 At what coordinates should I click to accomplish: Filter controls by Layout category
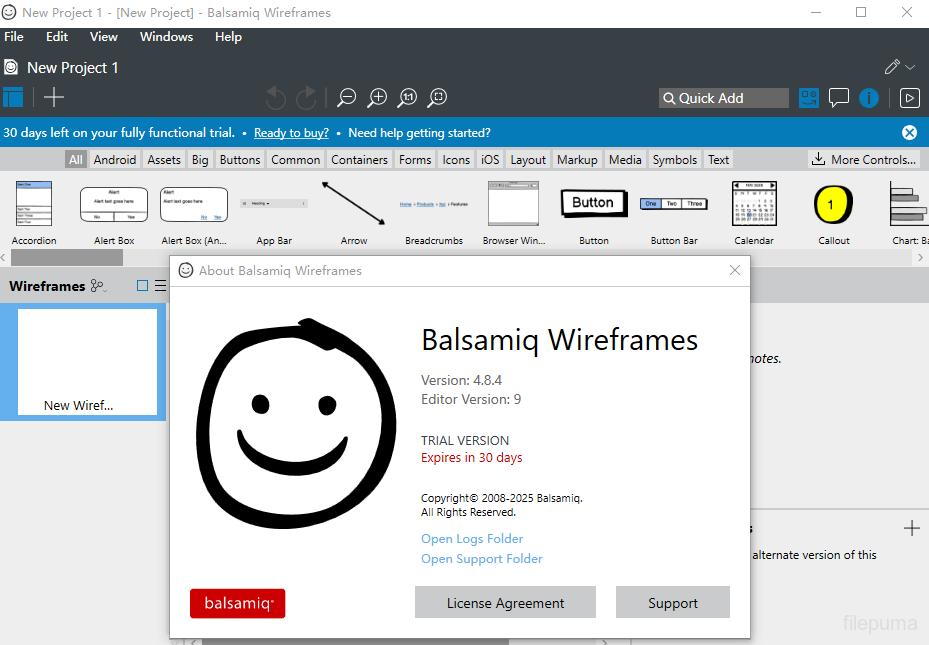pyautogui.click(x=528, y=159)
